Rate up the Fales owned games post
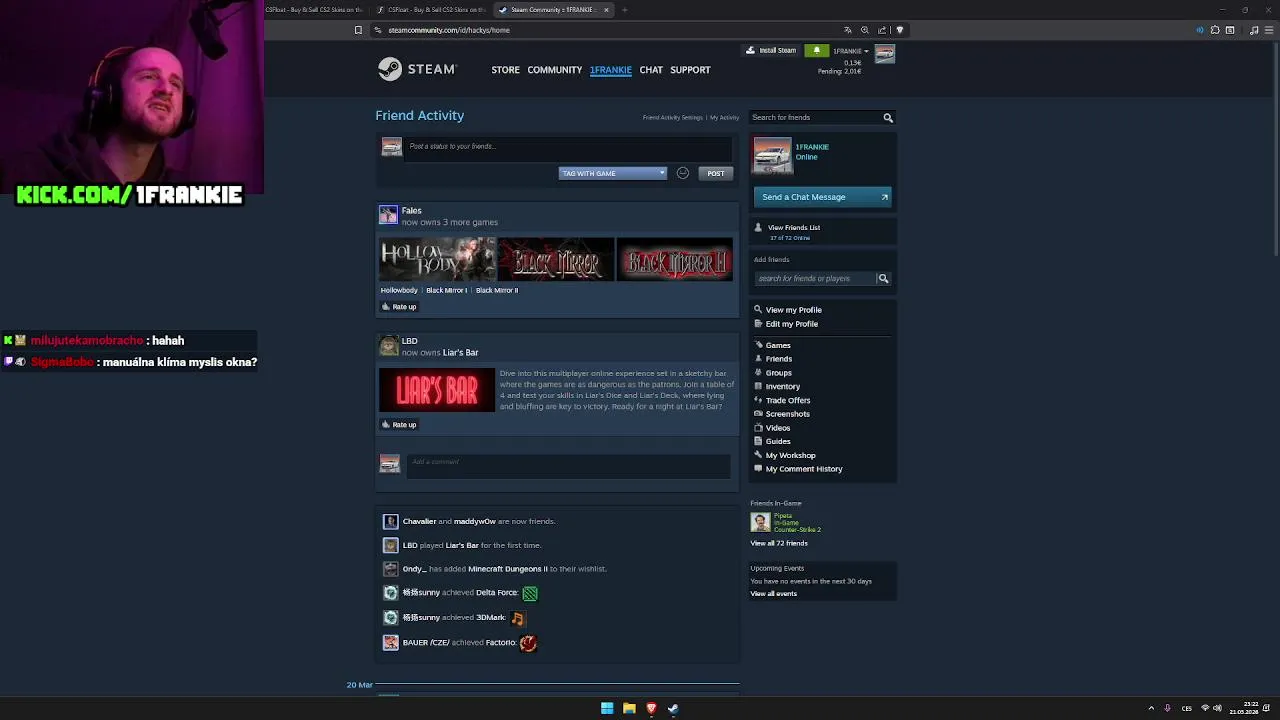The image size is (1280, 720). [399, 307]
